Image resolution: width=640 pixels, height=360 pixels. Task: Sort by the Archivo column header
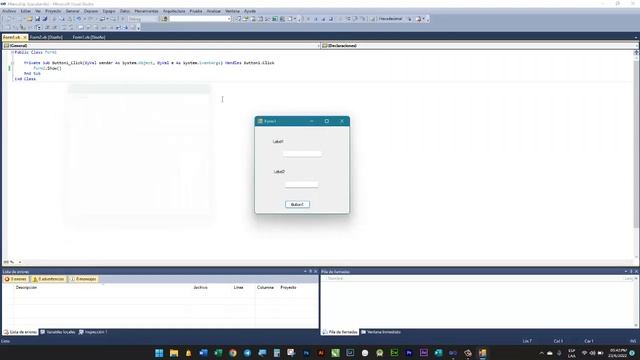pos(200,287)
